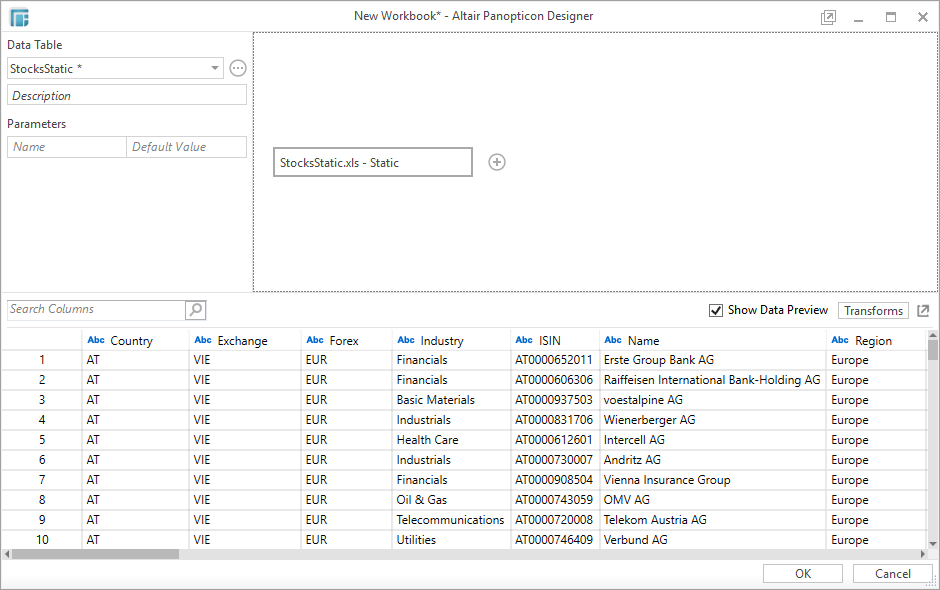Click the Abc type icon for Industry column
Image resolution: width=940 pixels, height=590 pixels.
(406, 340)
